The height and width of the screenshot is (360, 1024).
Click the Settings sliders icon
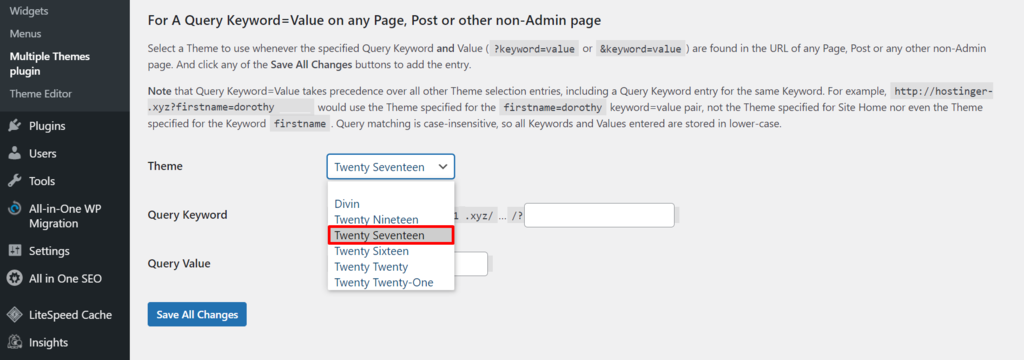(14, 251)
